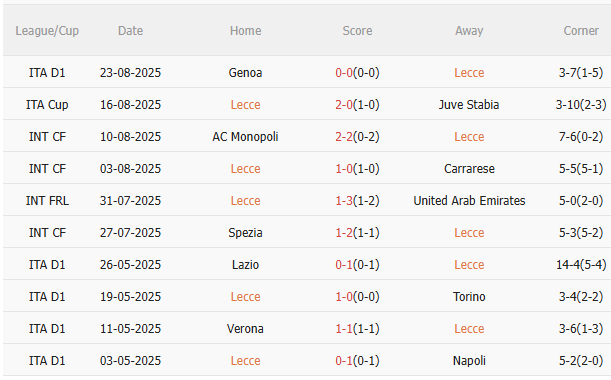Select the Date column header
Screen dimensions: 611x380
[130, 31]
